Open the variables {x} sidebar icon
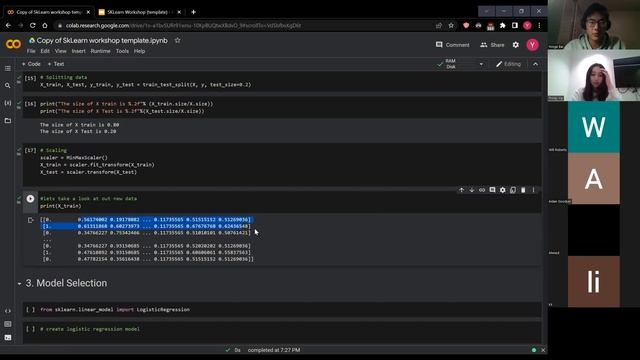The height and width of the screenshot is (360, 640). tap(8, 103)
